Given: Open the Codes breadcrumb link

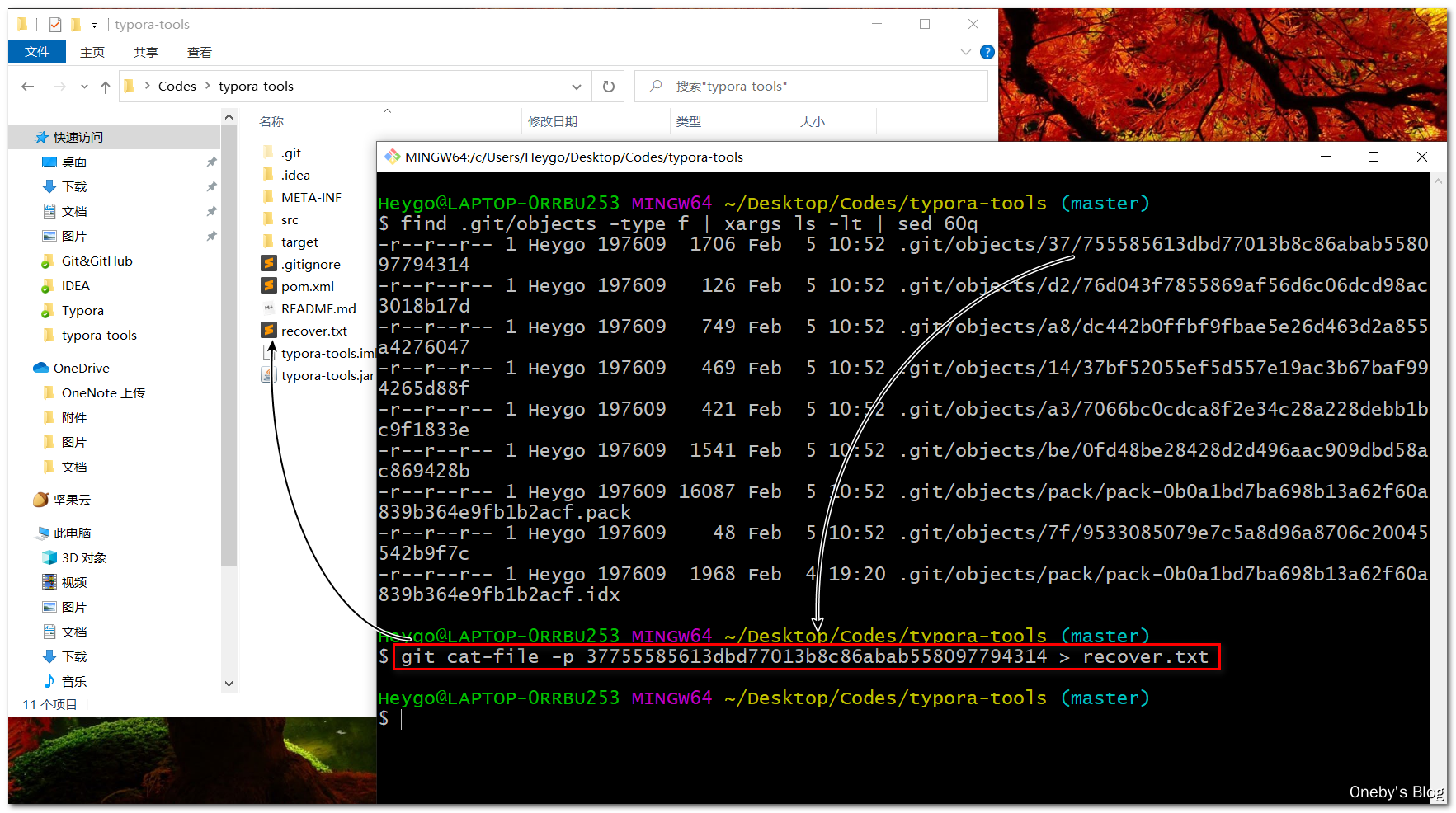Looking at the screenshot, I should (x=176, y=86).
